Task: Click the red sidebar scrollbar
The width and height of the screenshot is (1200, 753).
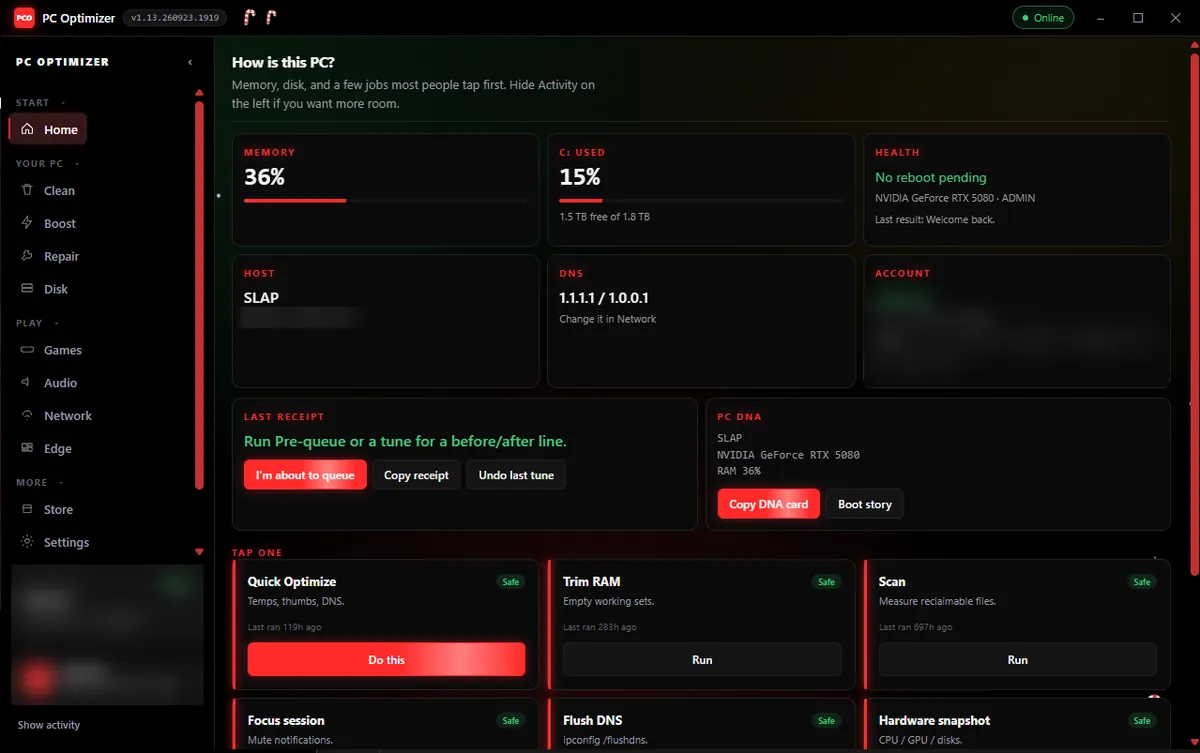Action: (199, 295)
